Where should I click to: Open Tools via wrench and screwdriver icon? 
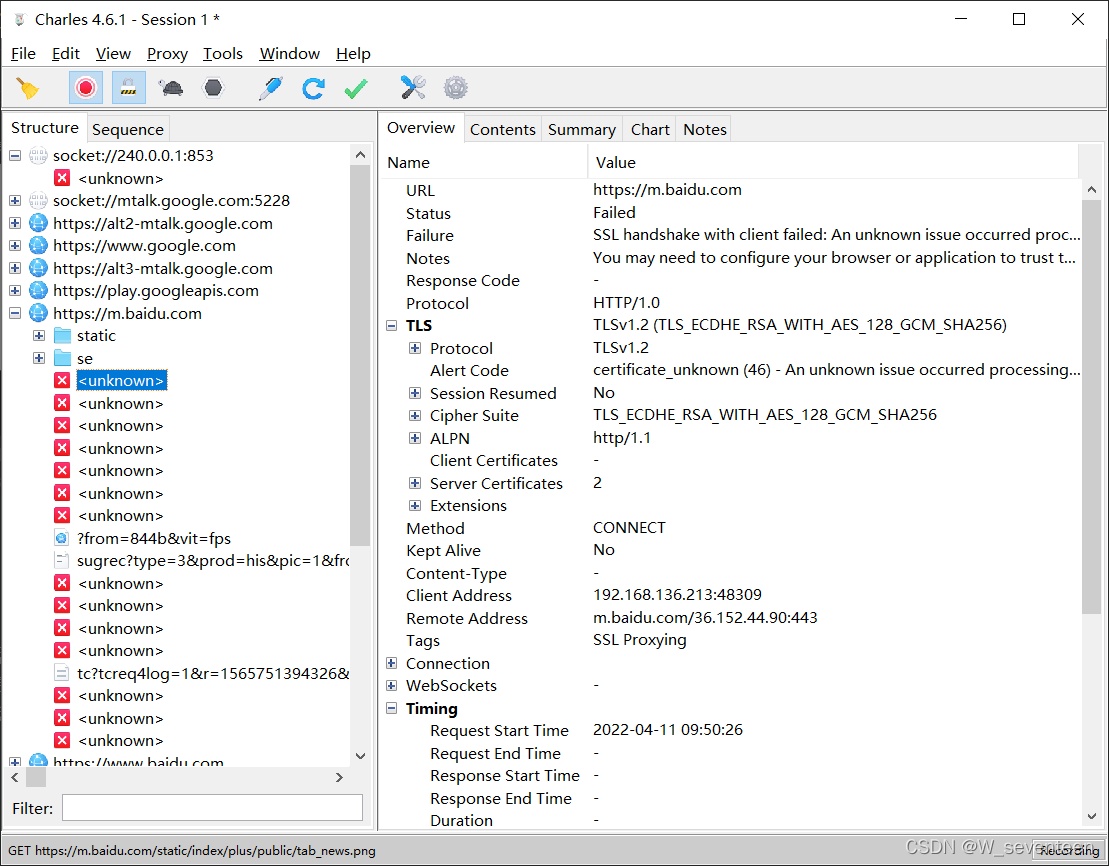(x=413, y=88)
